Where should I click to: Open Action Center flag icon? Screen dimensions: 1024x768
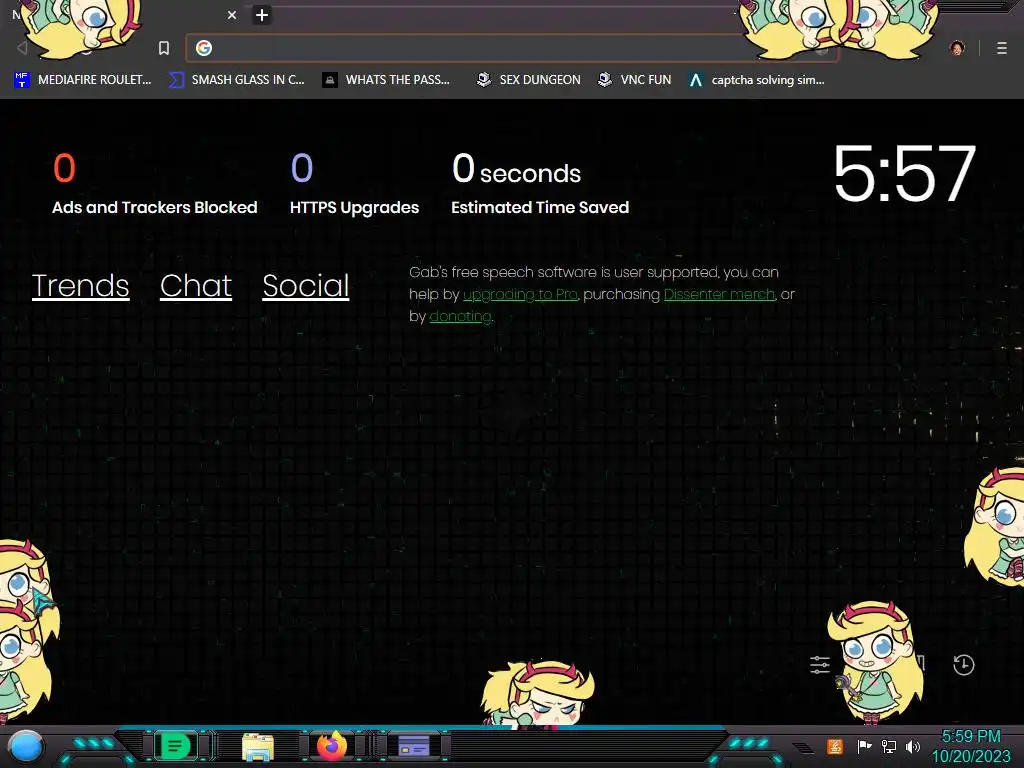pyautogui.click(x=864, y=746)
